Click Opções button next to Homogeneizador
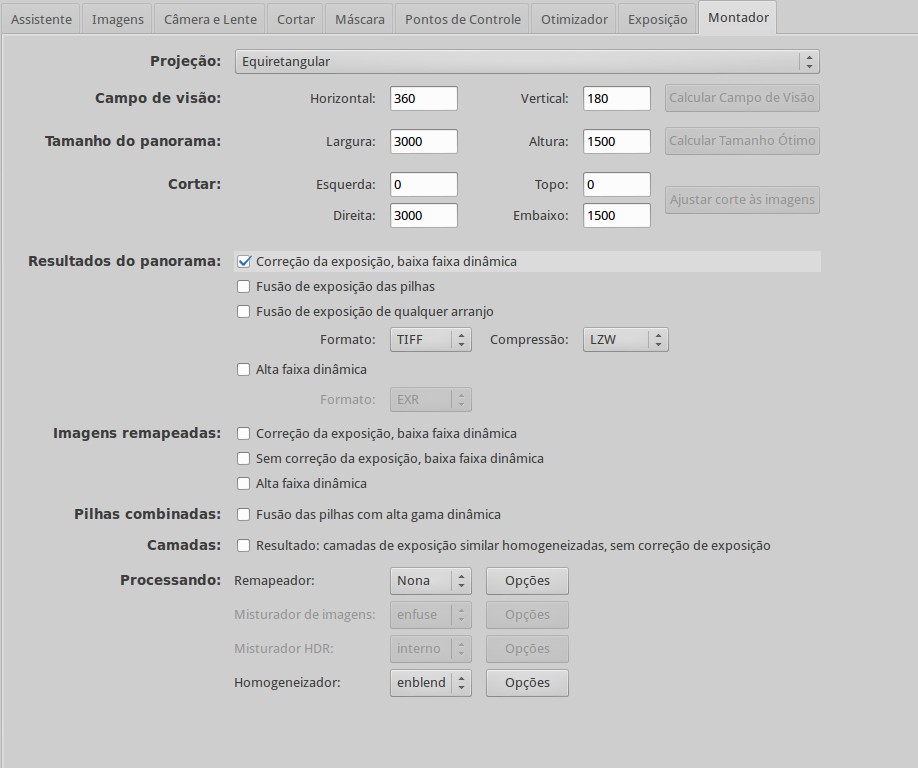 click(x=527, y=683)
